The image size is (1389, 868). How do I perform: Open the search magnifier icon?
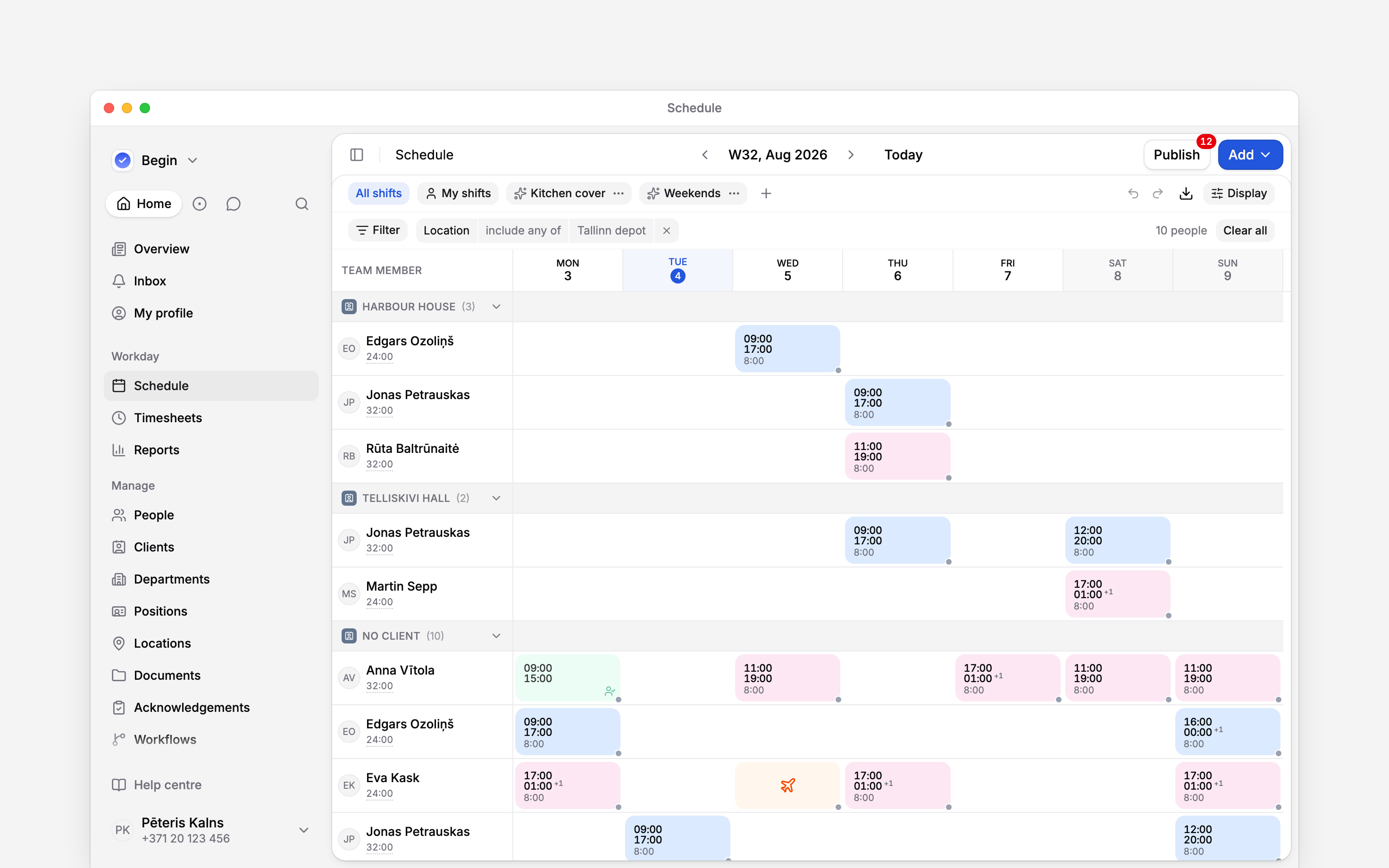pyautogui.click(x=302, y=204)
